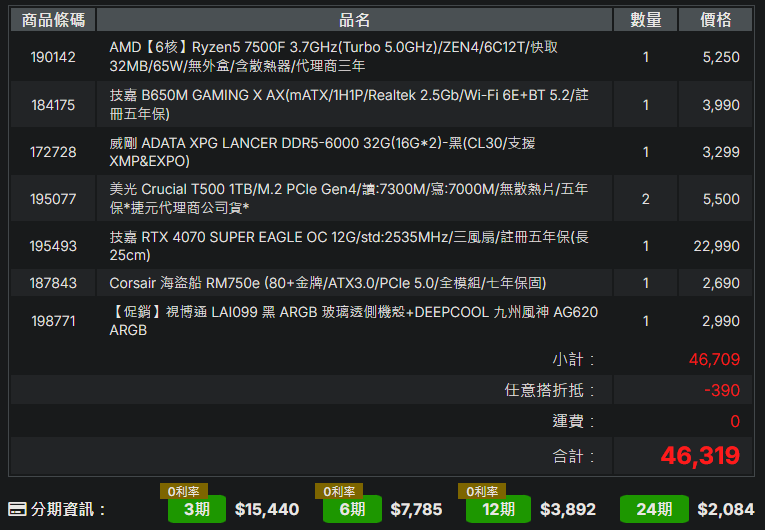Viewport: 765px width, 530px height.
Task: Click product code 190142
Action: [x=53, y=57]
